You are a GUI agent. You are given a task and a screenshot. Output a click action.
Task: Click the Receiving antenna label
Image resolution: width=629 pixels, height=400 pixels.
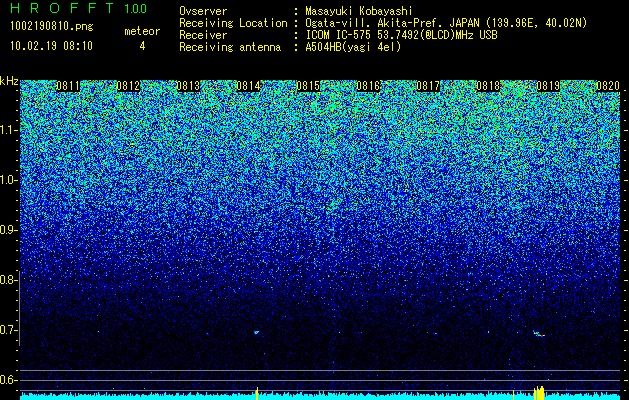pos(230,47)
